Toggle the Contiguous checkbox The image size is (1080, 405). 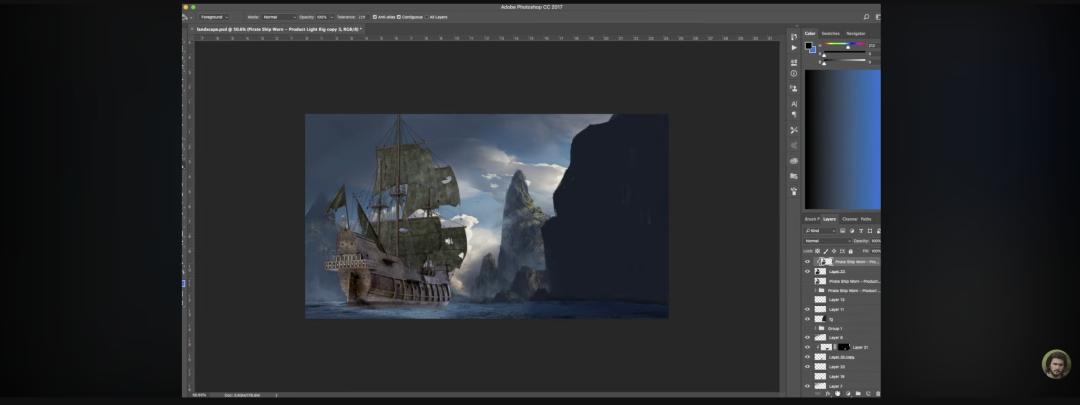pos(399,17)
